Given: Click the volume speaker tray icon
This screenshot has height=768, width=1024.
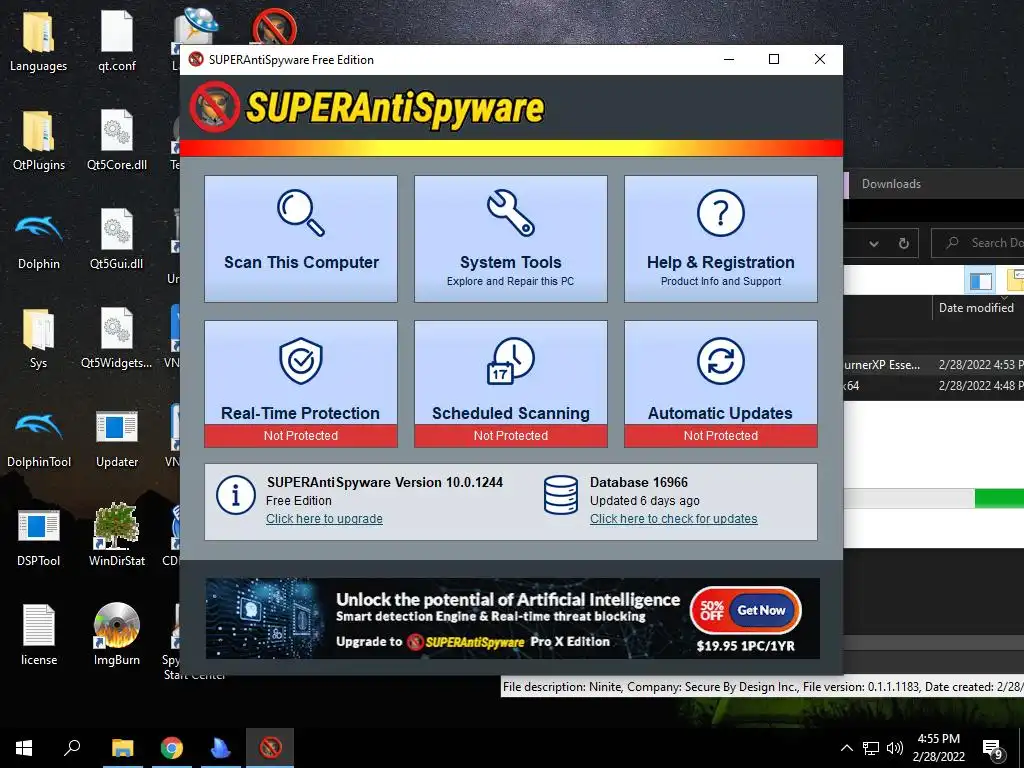Looking at the screenshot, I should [895, 748].
